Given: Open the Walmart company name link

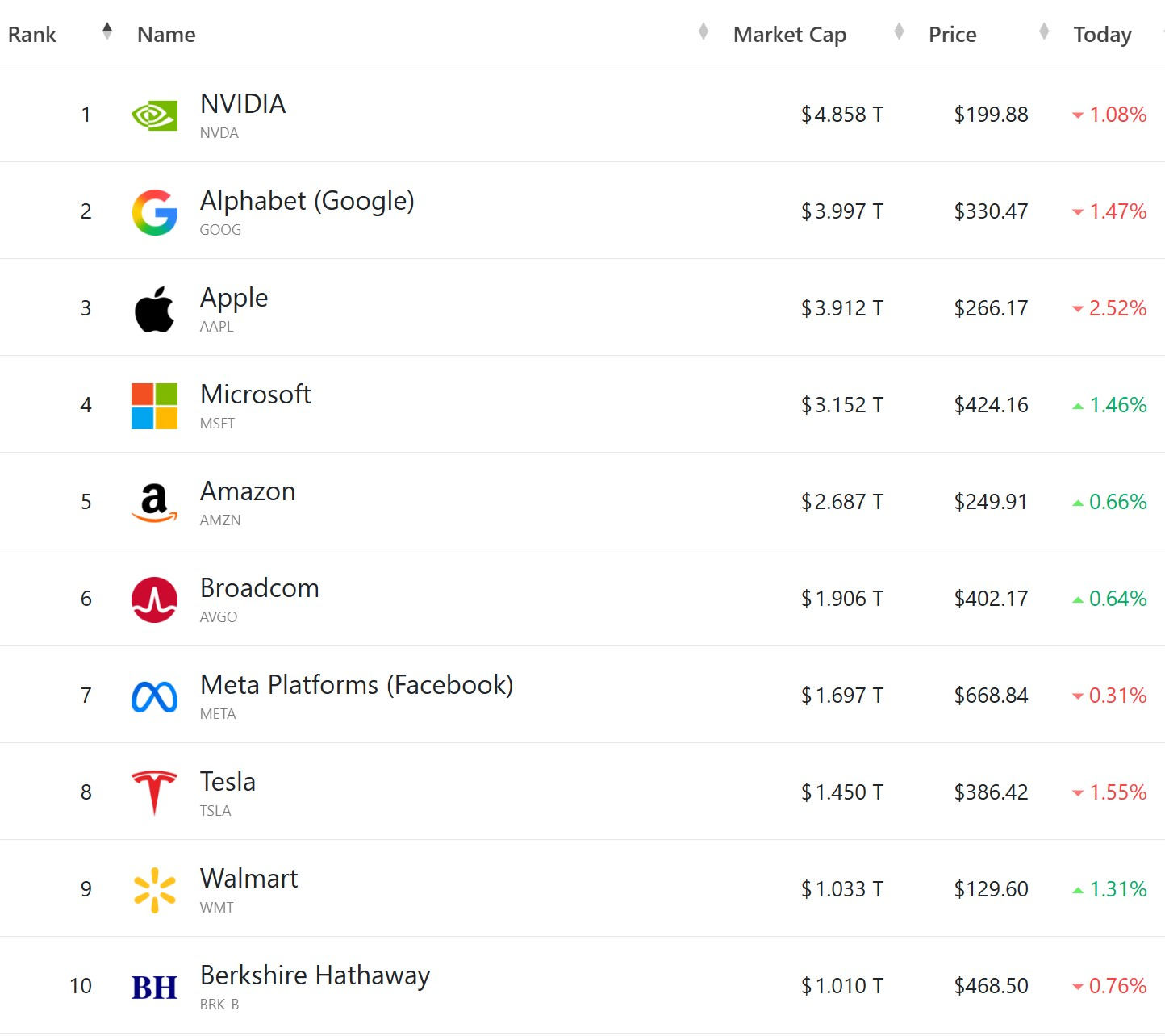Looking at the screenshot, I should click(248, 879).
